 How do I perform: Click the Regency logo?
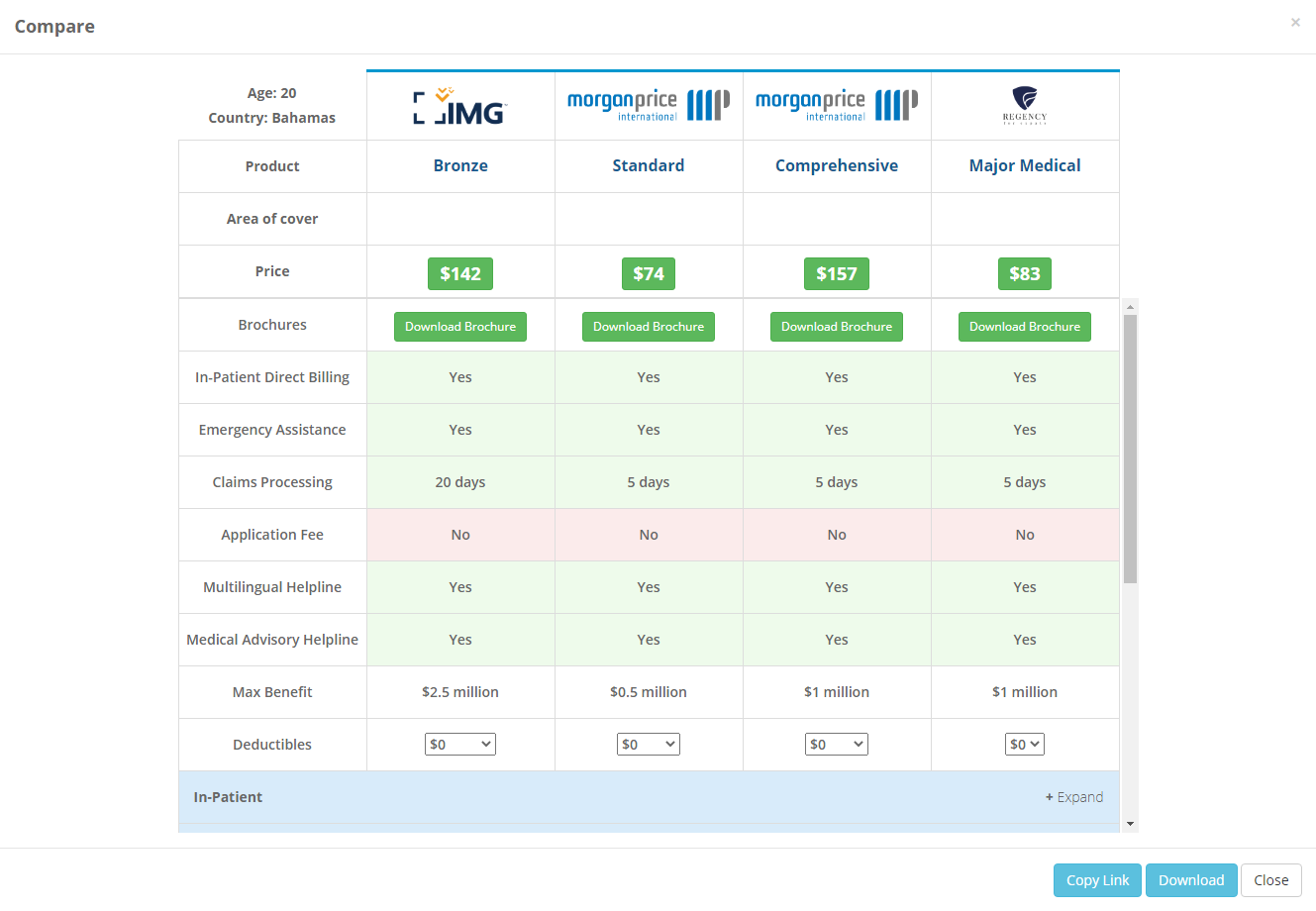[1025, 105]
